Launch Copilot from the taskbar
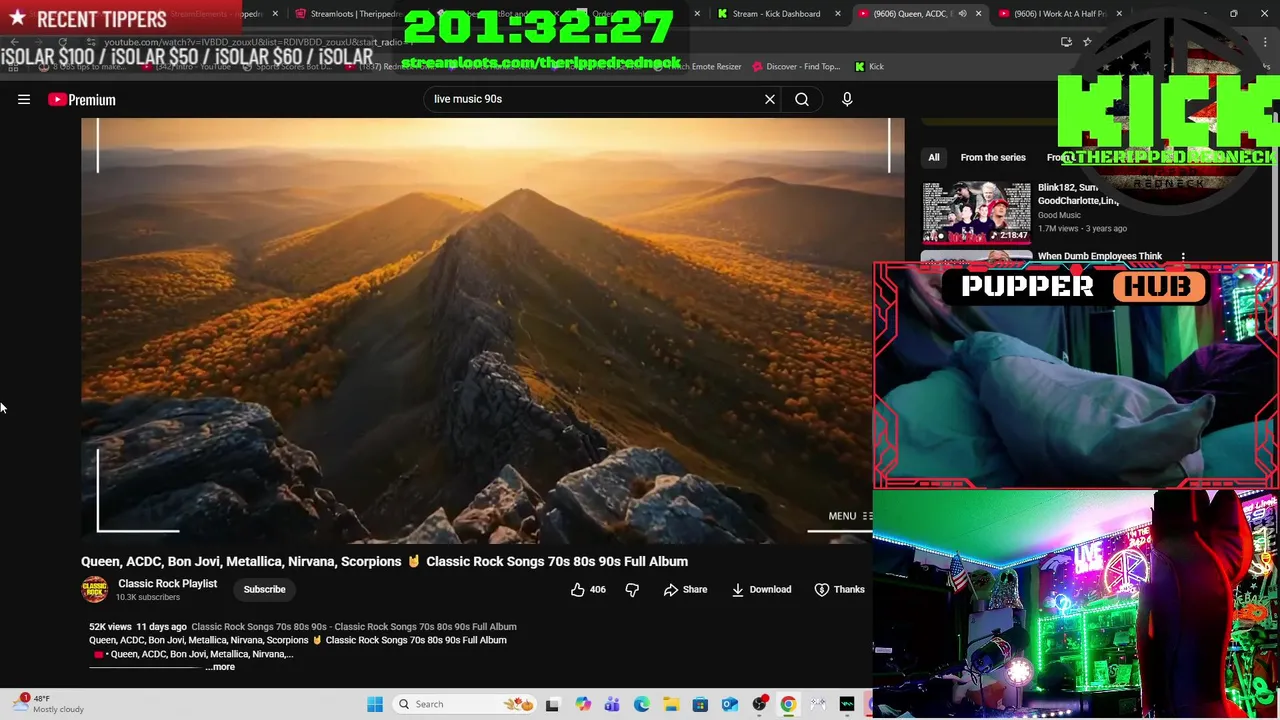Viewport: 1280px width, 720px height. pyautogui.click(x=583, y=704)
